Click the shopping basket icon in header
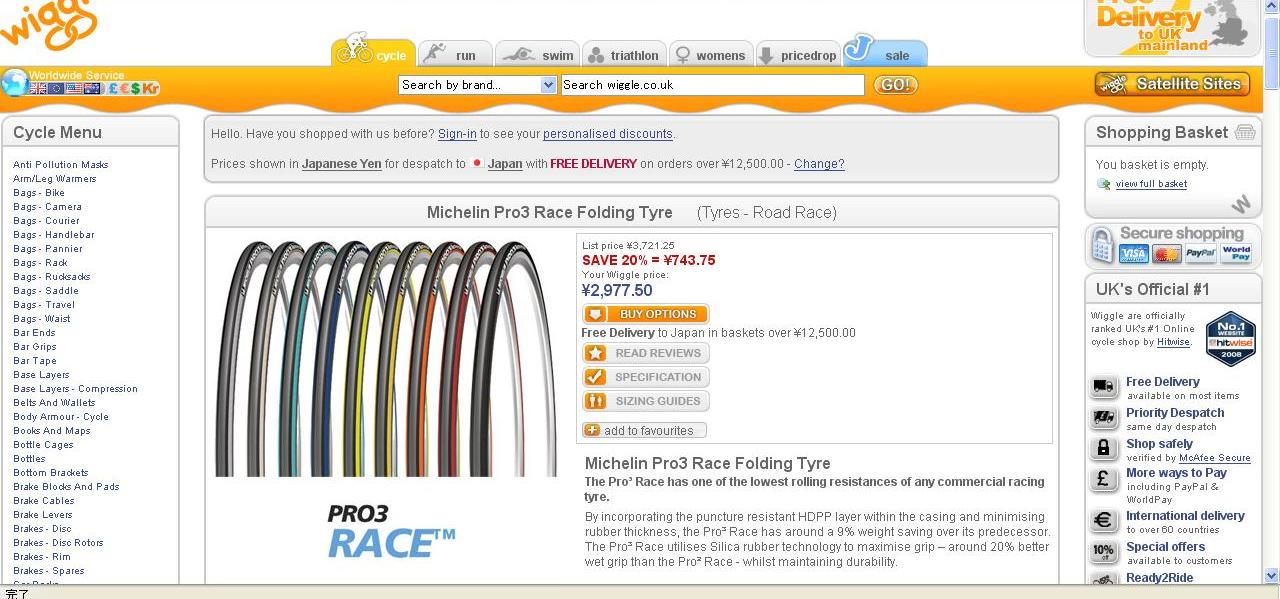 [1245, 132]
